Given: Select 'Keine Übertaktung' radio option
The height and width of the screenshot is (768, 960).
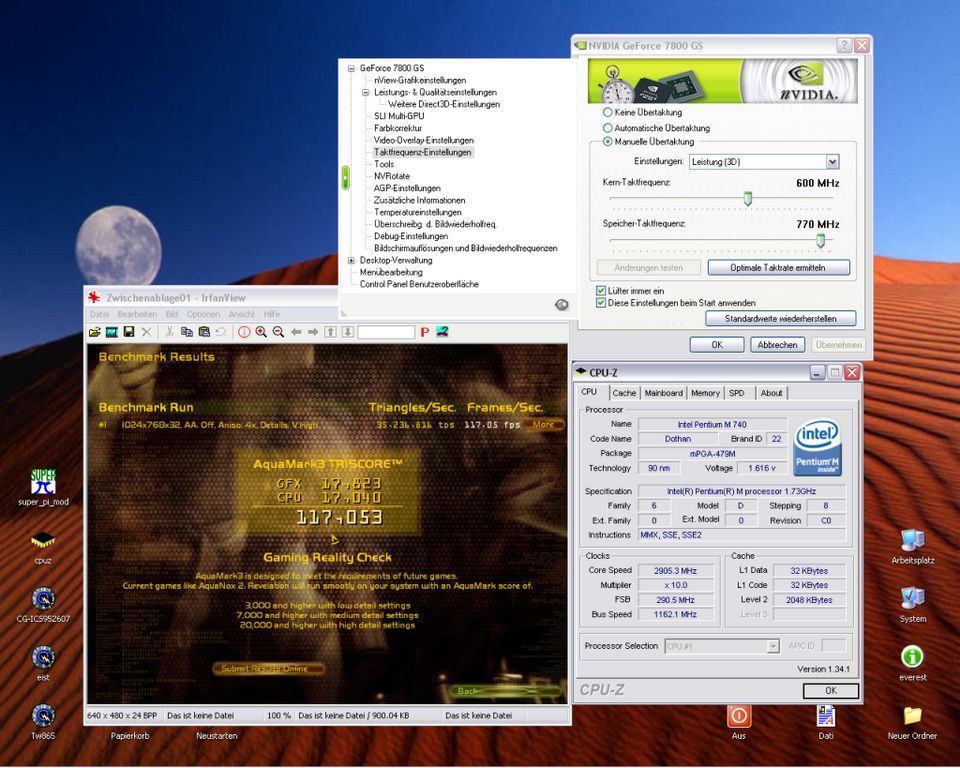Looking at the screenshot, I should [607, 112].
